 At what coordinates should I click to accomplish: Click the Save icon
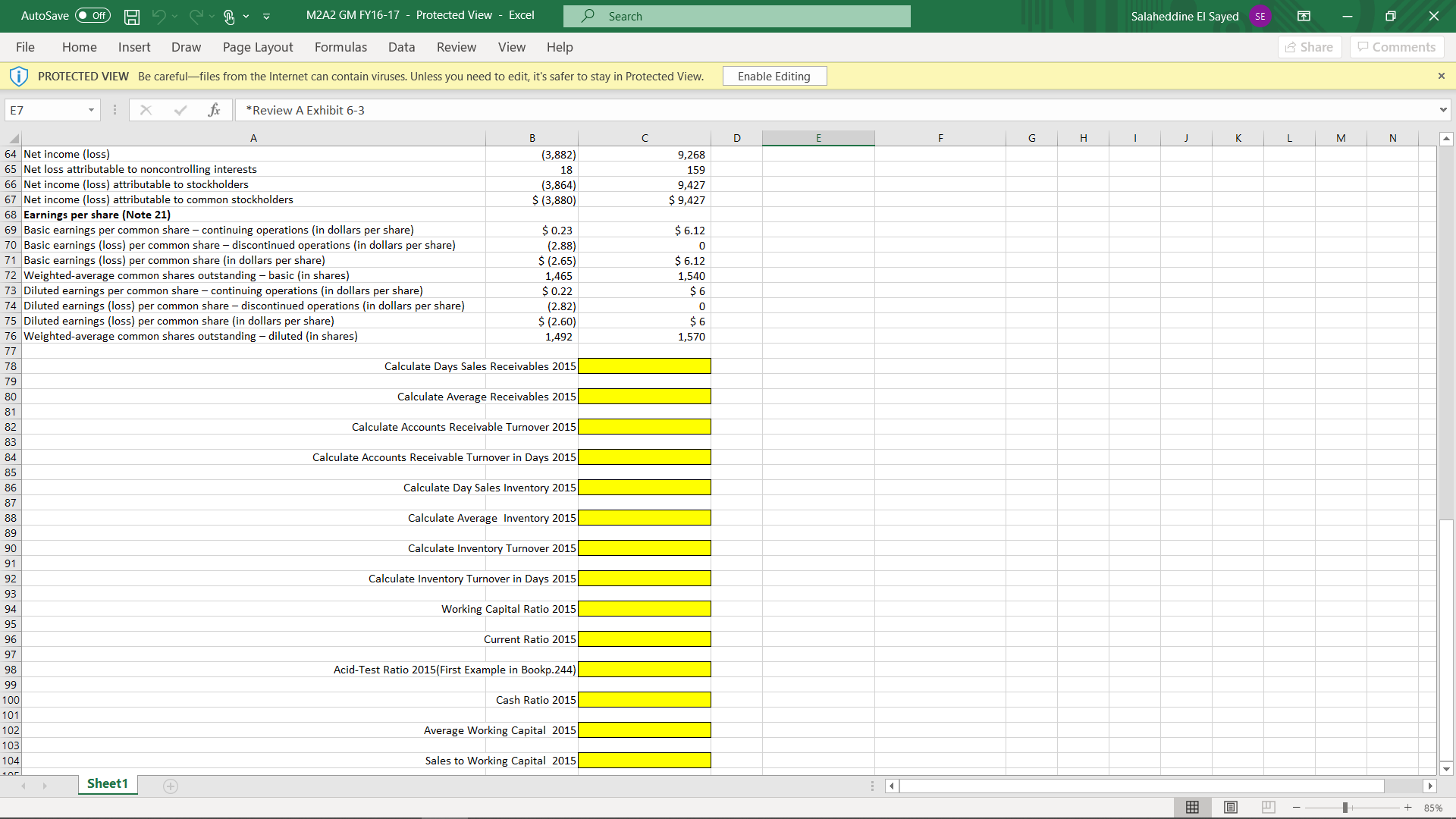[x=132, y=16]
